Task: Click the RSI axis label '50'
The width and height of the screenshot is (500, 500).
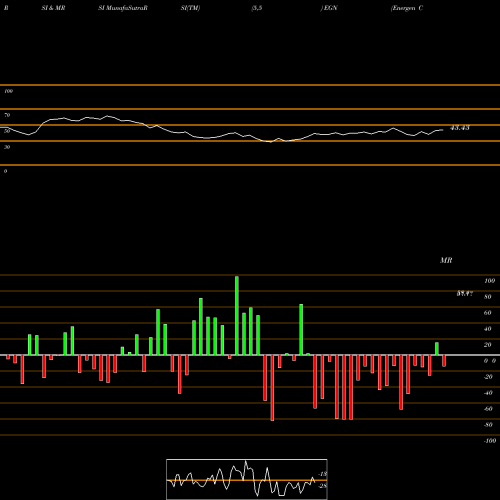Action: (7, 131)
